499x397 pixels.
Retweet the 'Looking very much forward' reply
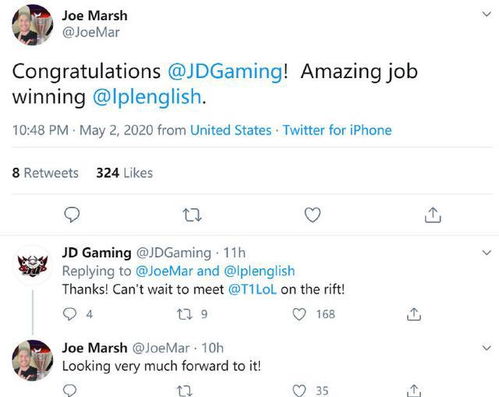(185, 391)
